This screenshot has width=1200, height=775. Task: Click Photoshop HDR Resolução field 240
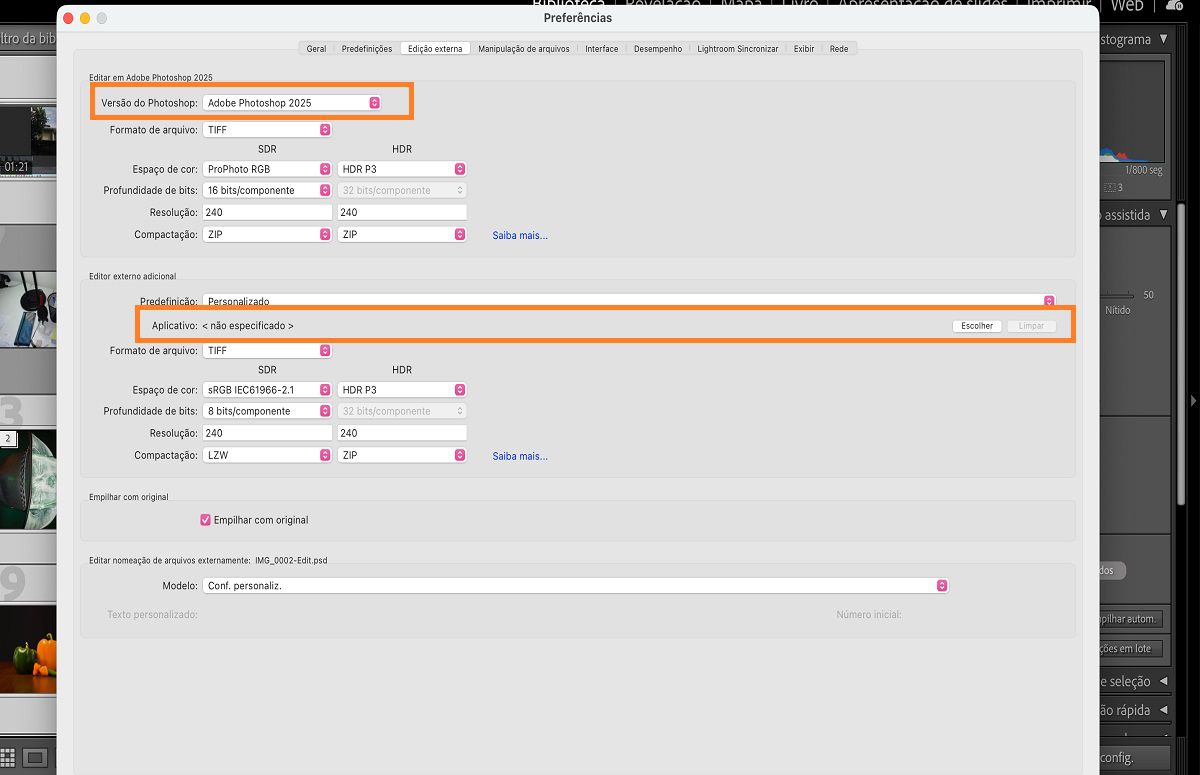[402, 212]
